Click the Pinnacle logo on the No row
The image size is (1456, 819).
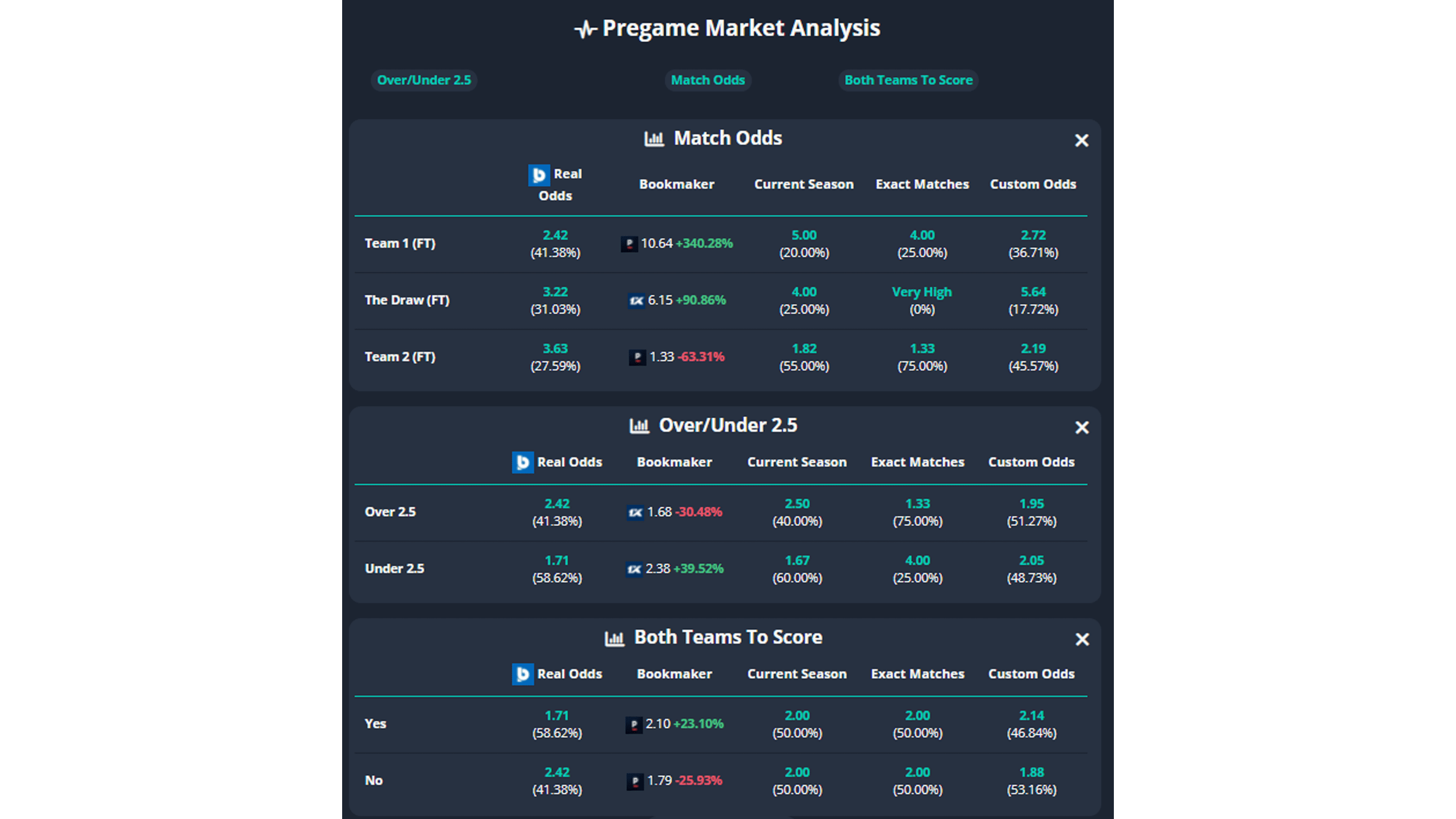click(x=635, y=780)
